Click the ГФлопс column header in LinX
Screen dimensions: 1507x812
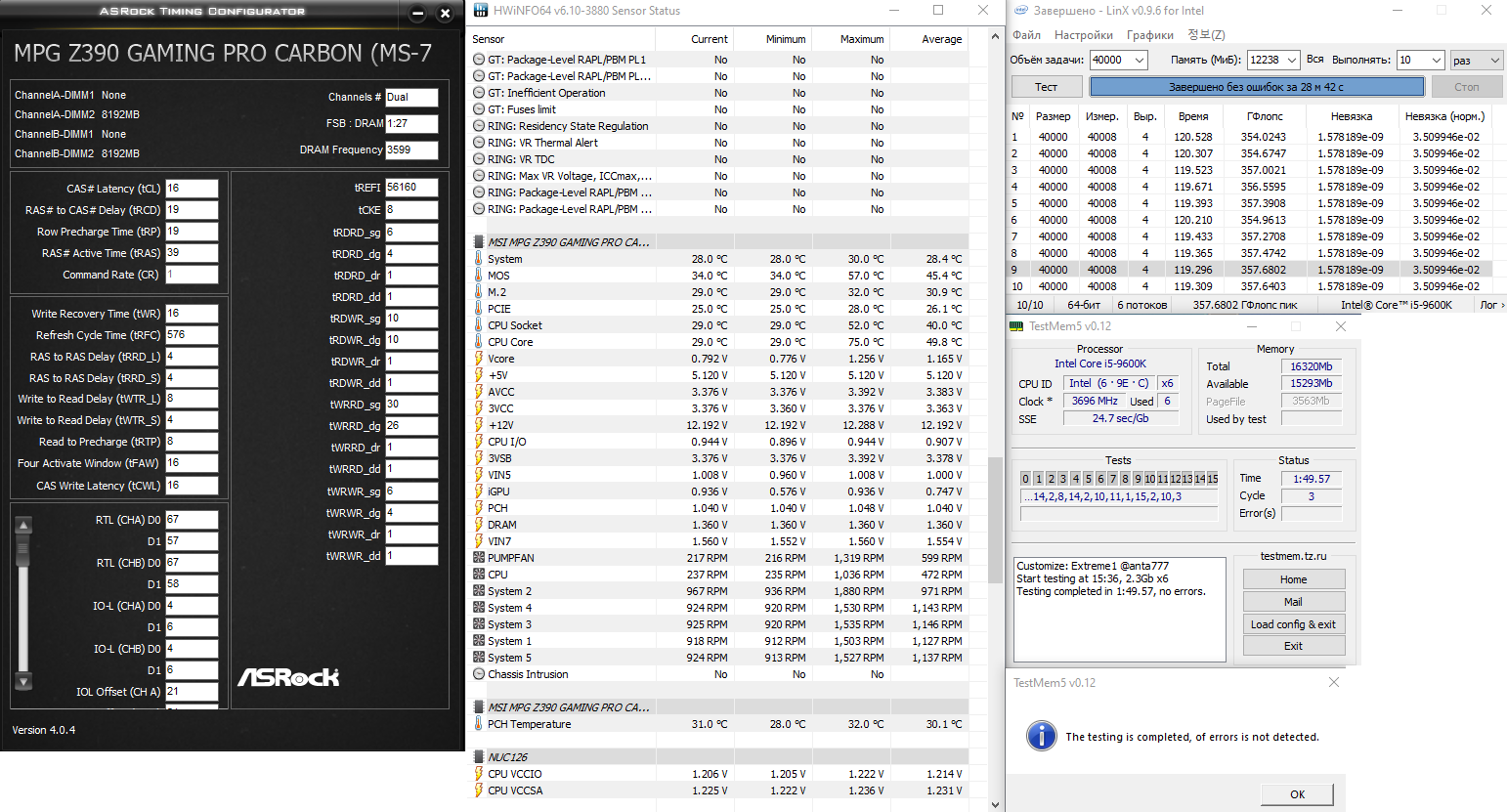[1265, 116]
